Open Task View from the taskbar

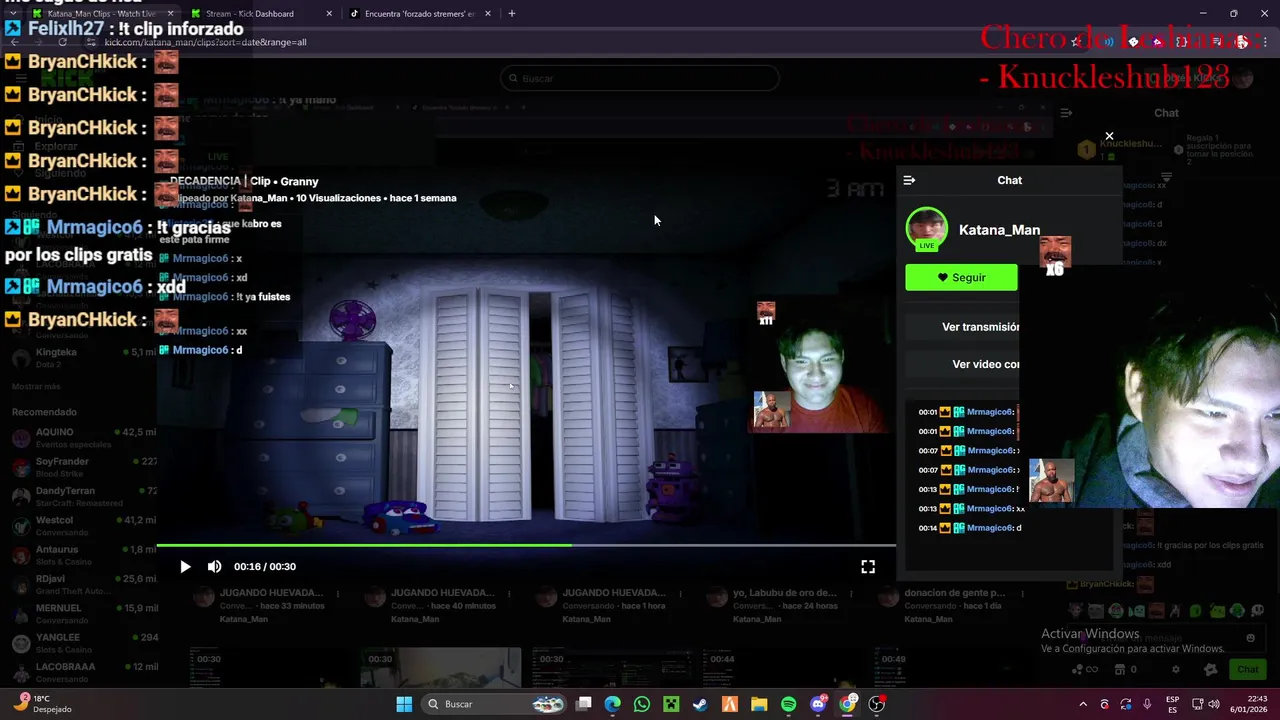coord(584,704)
